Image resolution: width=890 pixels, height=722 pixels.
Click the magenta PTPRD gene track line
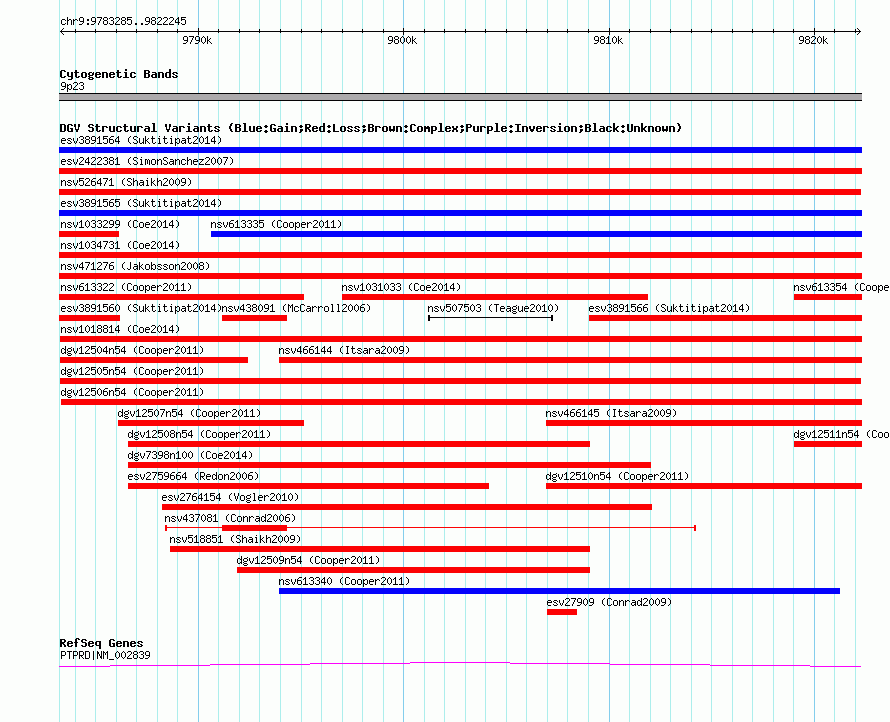tap(460, 664)
